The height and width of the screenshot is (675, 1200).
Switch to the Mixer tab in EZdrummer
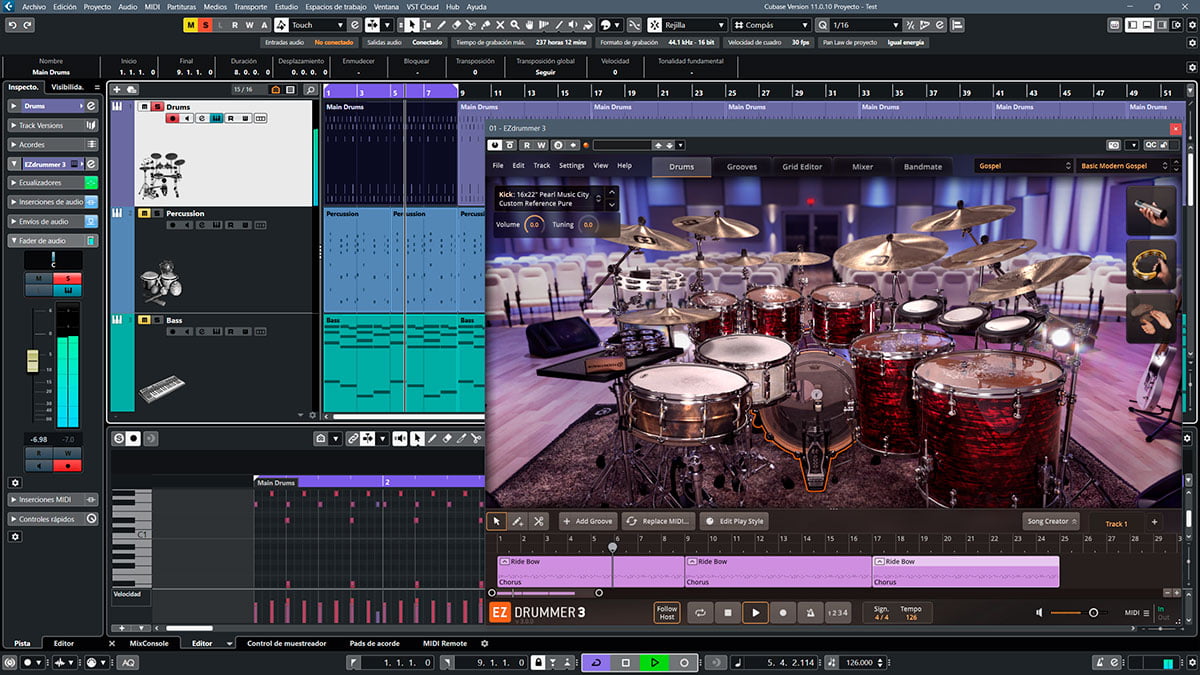click(863, 167)
